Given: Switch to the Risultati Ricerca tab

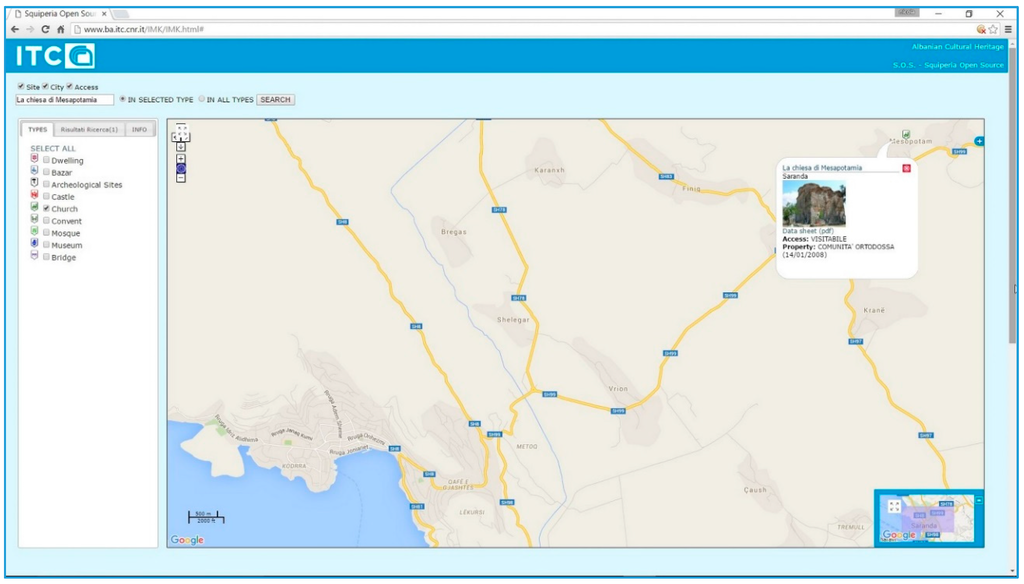Looking at the screenshot, I should click(89, 130).
